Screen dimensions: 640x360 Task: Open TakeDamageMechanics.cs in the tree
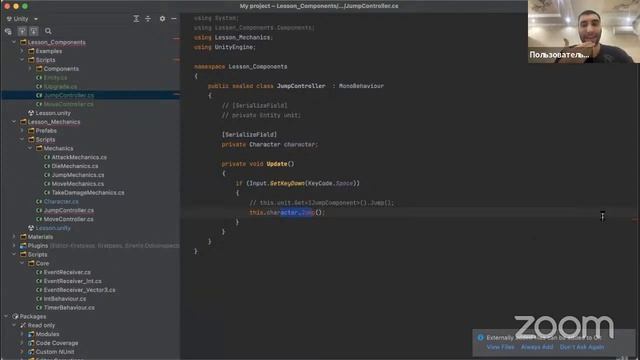coord(88,193)
